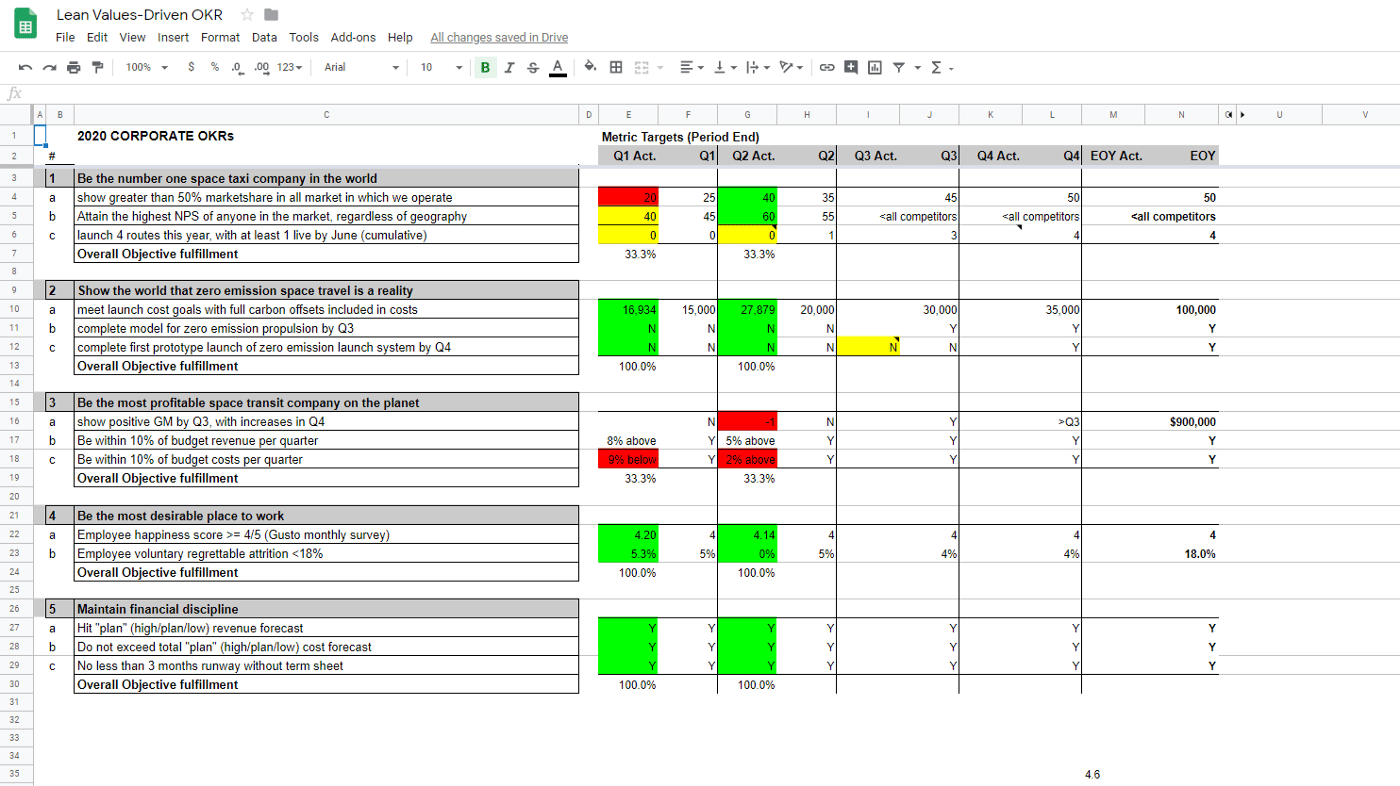Image resolution: width=1400 pixels, height=786 pixels.
Task: Select the '2020 CORPORATE OKRs' cell
Action: (326, 136)
